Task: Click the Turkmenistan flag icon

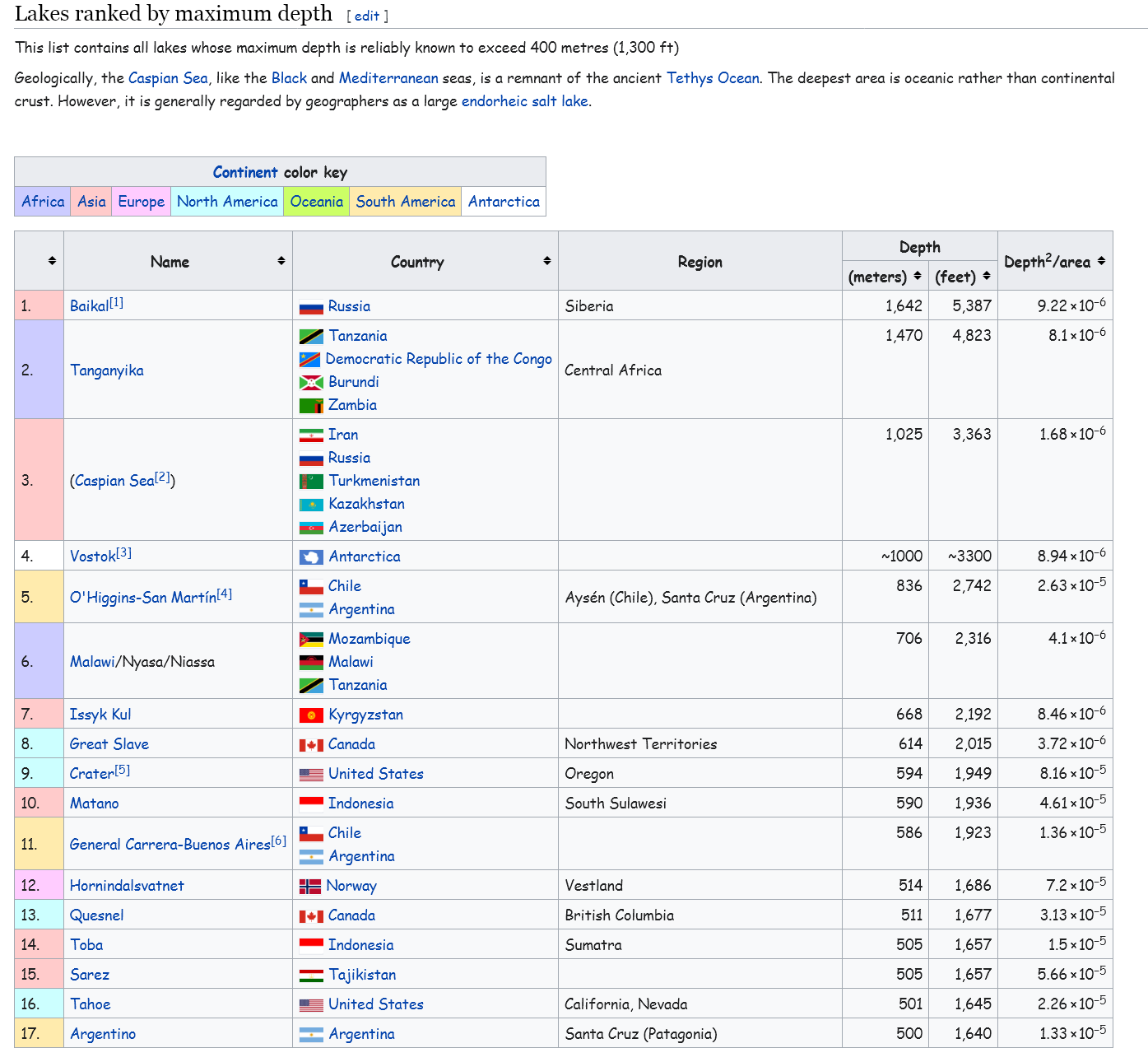Action: pyautogui.click(x=311, y=482)
